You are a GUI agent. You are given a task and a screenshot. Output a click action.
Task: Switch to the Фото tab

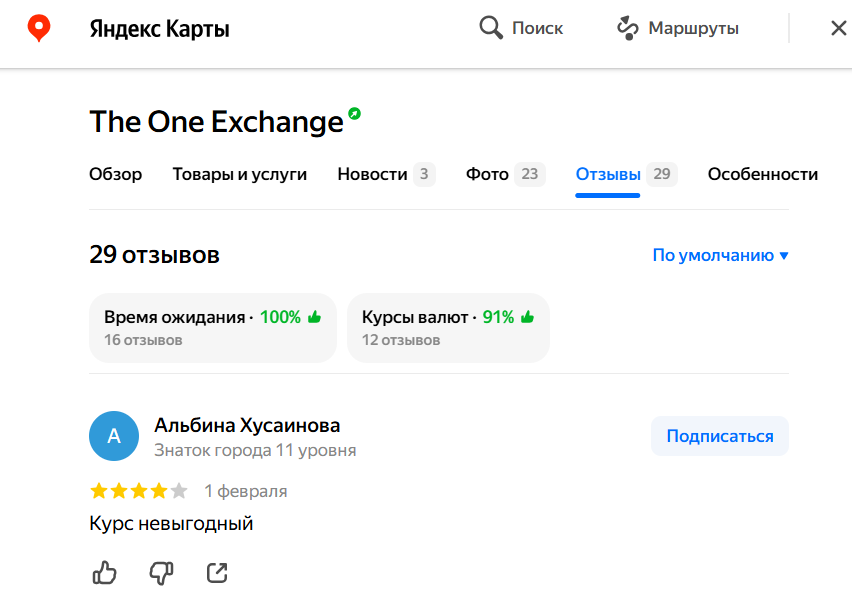505,174
